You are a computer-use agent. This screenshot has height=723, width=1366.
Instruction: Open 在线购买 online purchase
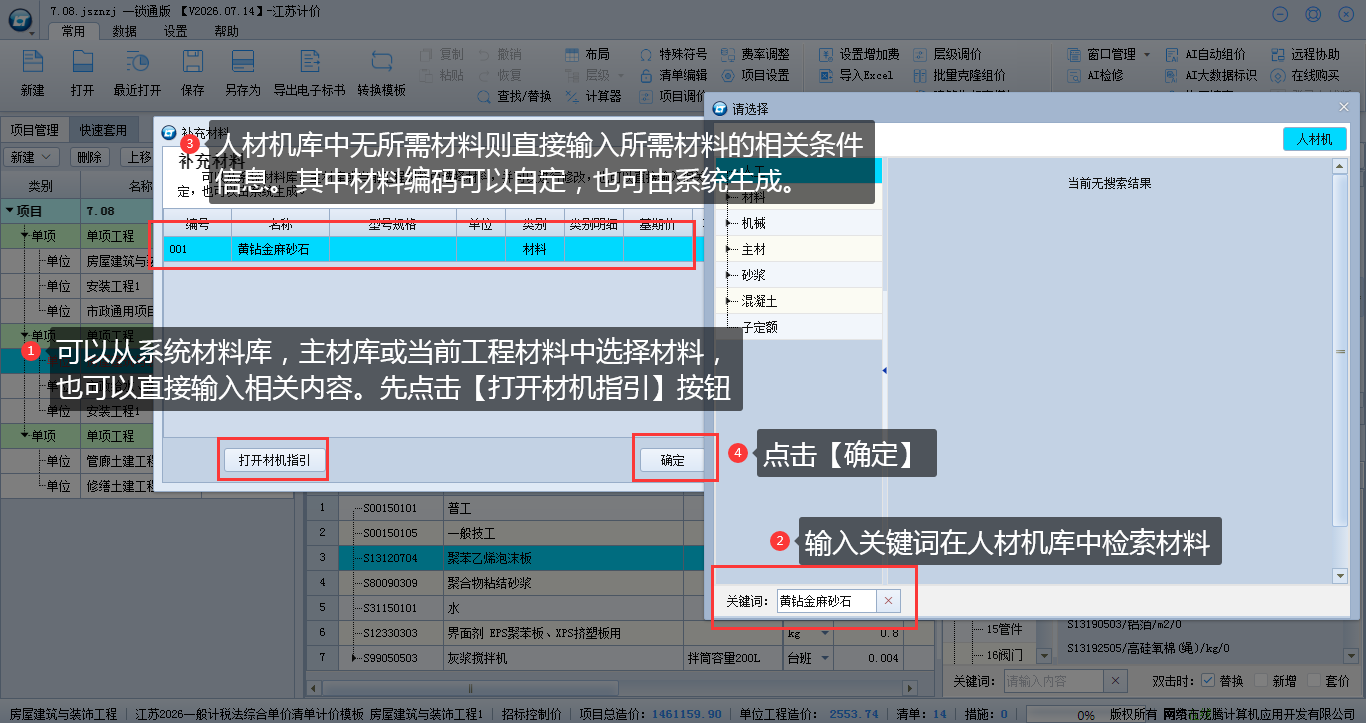(x=1306, y=75)
